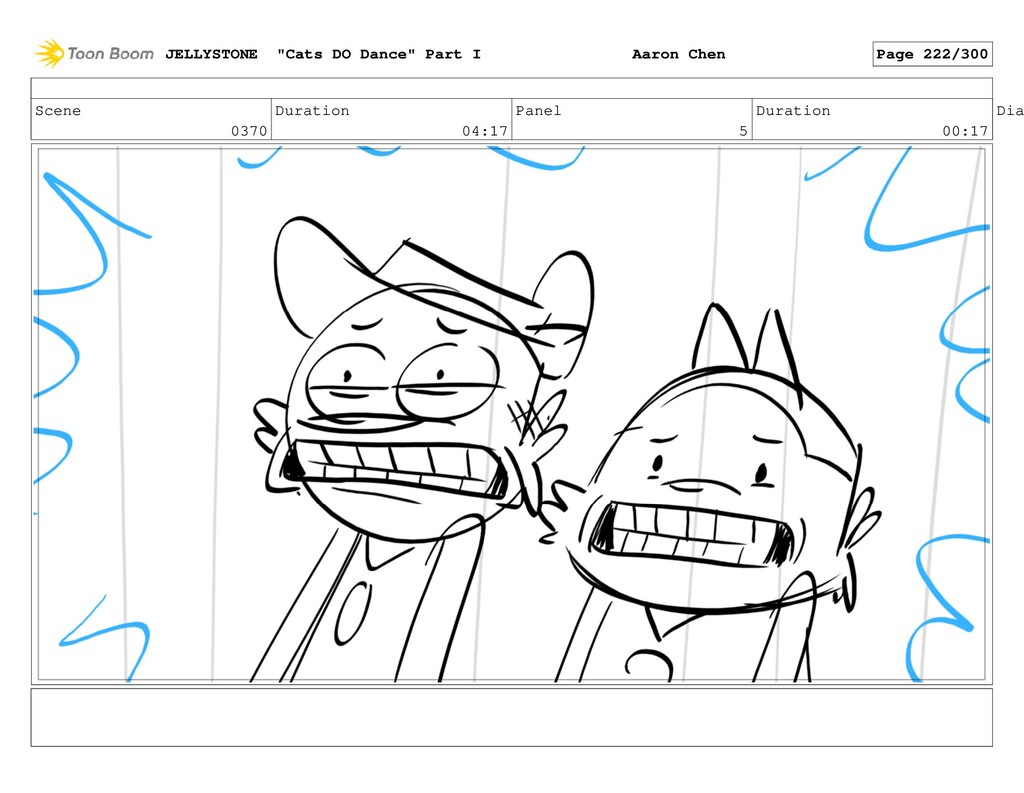The width and height of the screenshot is (1024, 793).
Task: Click the Toon Boom logo
Action: pos(94,54)
